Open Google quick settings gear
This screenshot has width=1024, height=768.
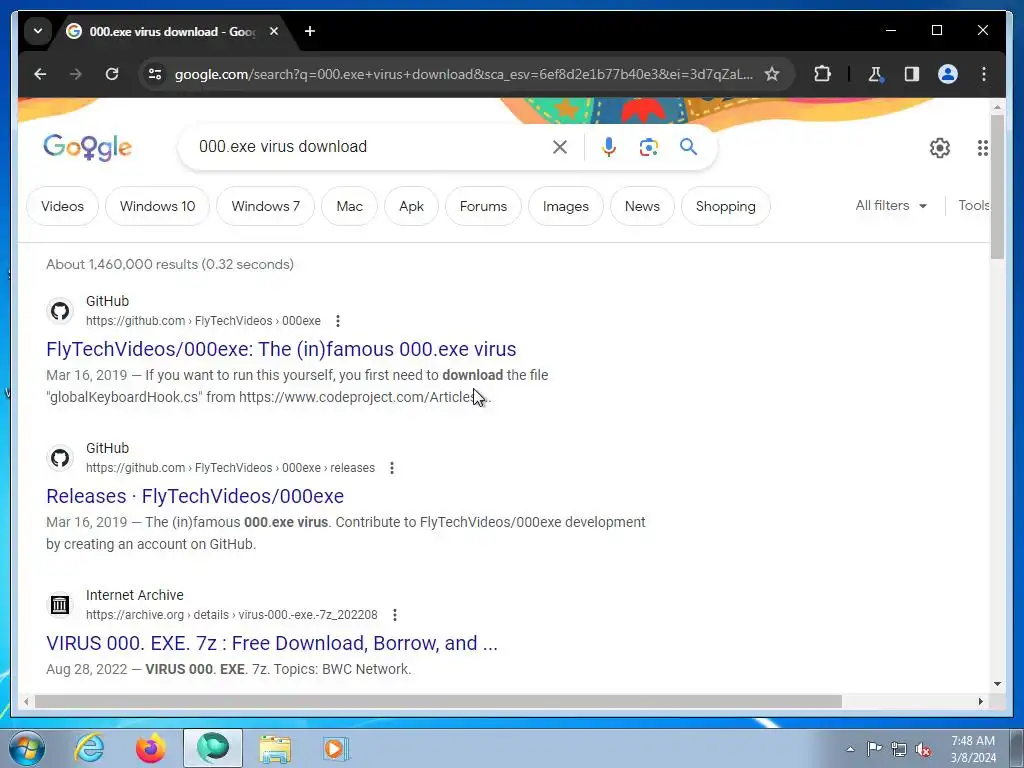940,148
